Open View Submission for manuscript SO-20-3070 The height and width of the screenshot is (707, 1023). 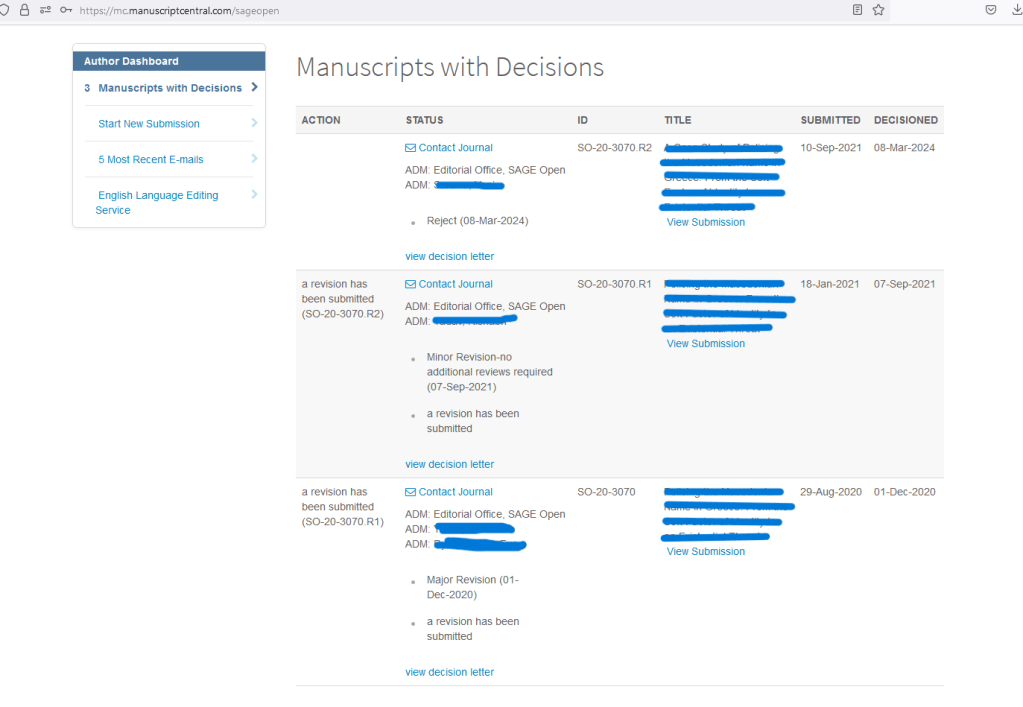(x=705, y=552)
